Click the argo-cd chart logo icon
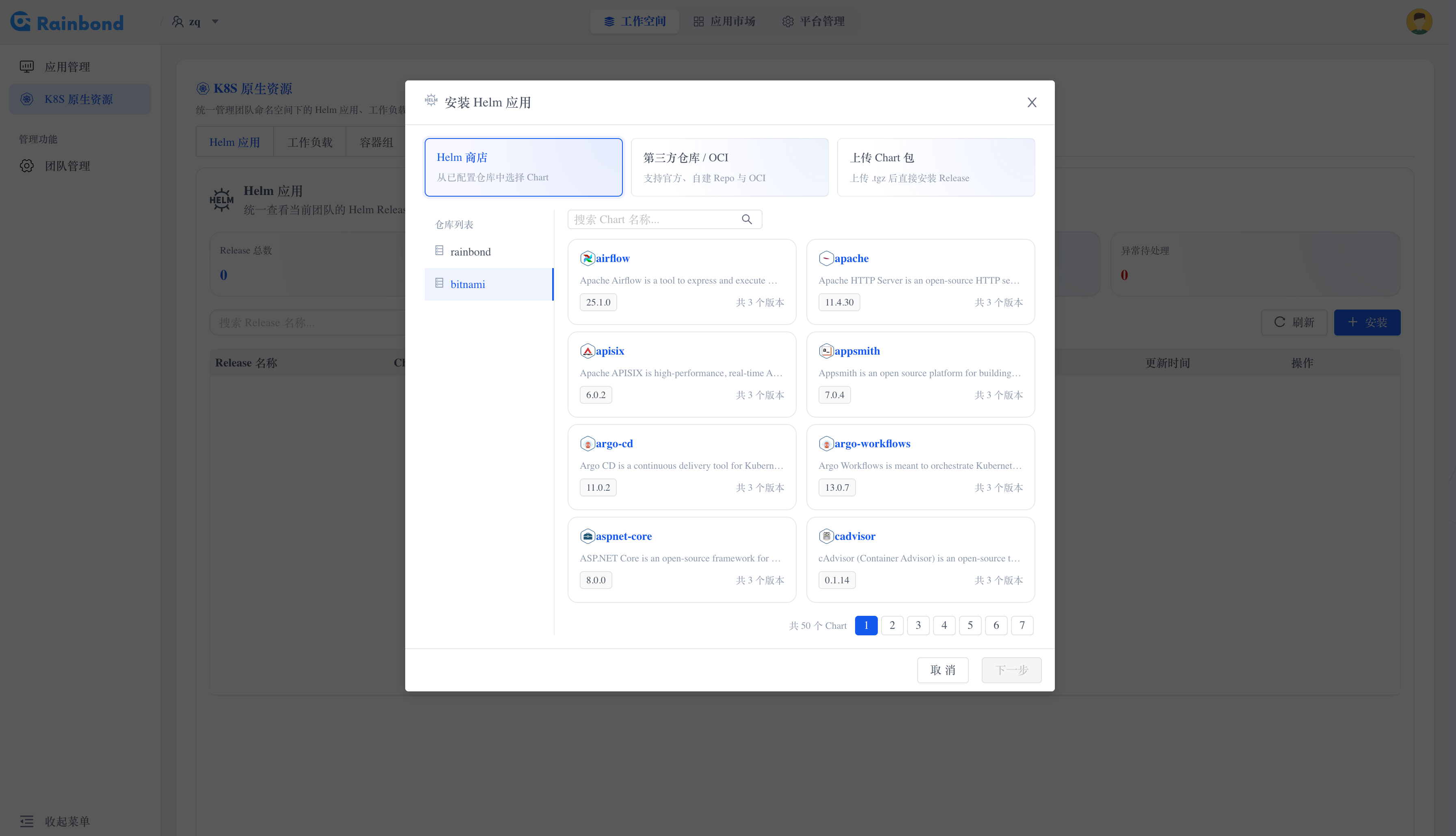The height and width of the screenshot is (836, 1456). click(587, 443)
